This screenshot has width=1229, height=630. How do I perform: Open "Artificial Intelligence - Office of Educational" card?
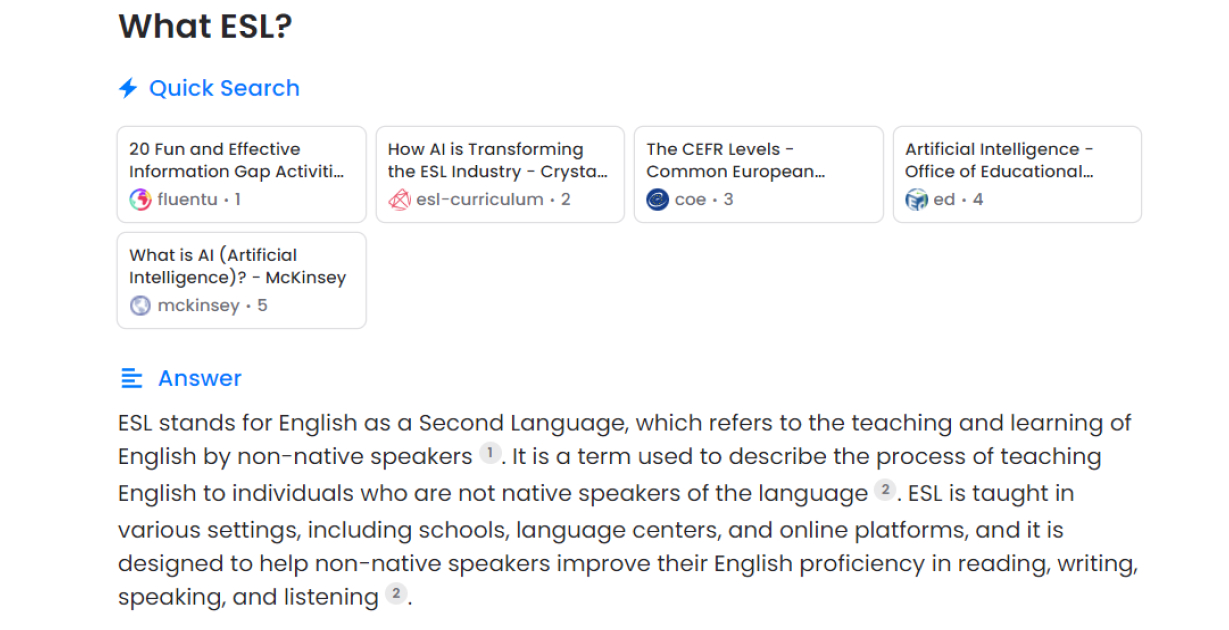pos(1017,160)
